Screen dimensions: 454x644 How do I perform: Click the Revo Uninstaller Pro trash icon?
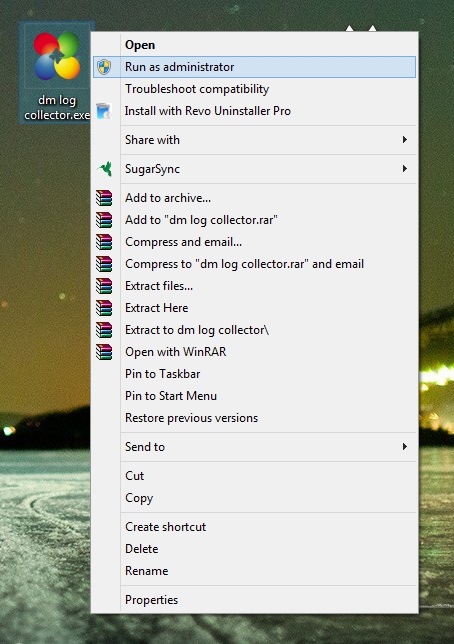[104, 111]
